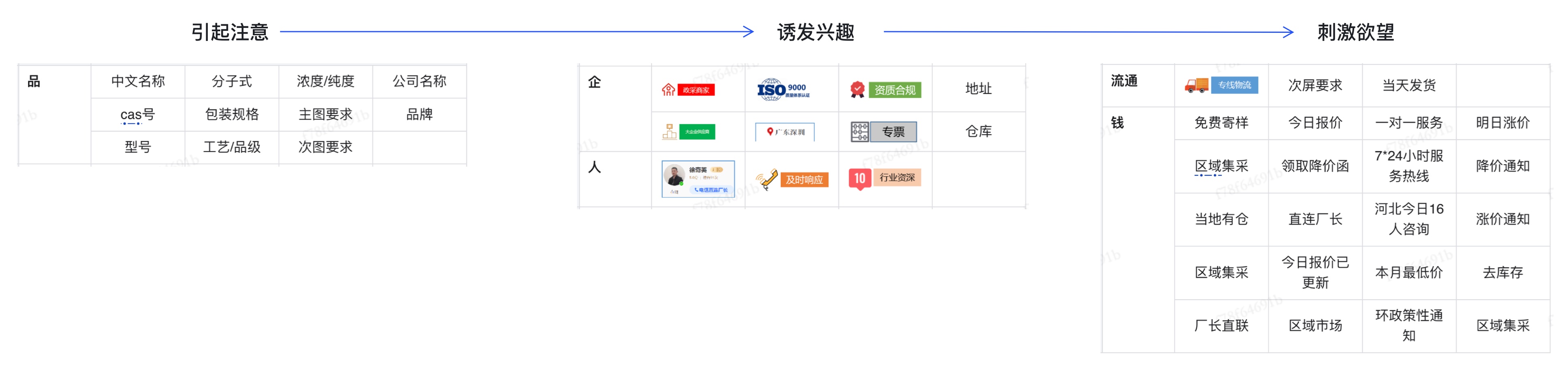Click the 行业资深 peach label

897,178
